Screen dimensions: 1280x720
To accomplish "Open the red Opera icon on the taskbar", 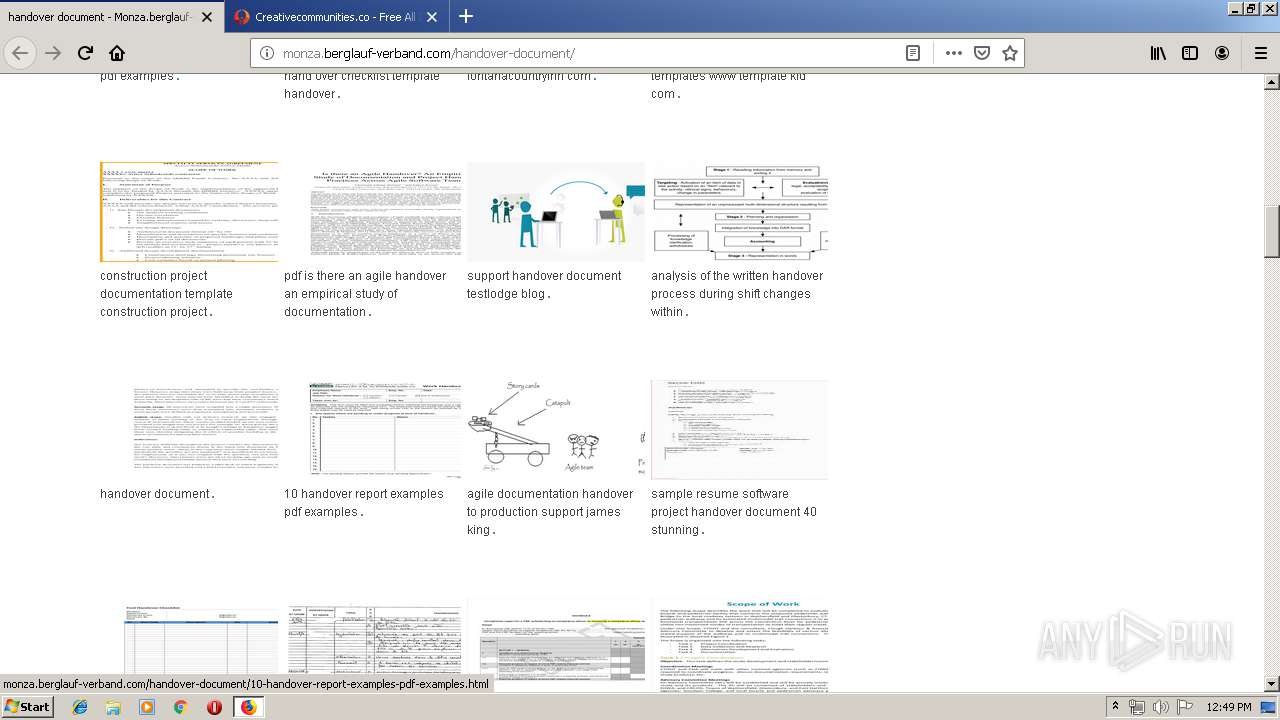I will pos(214,707).
